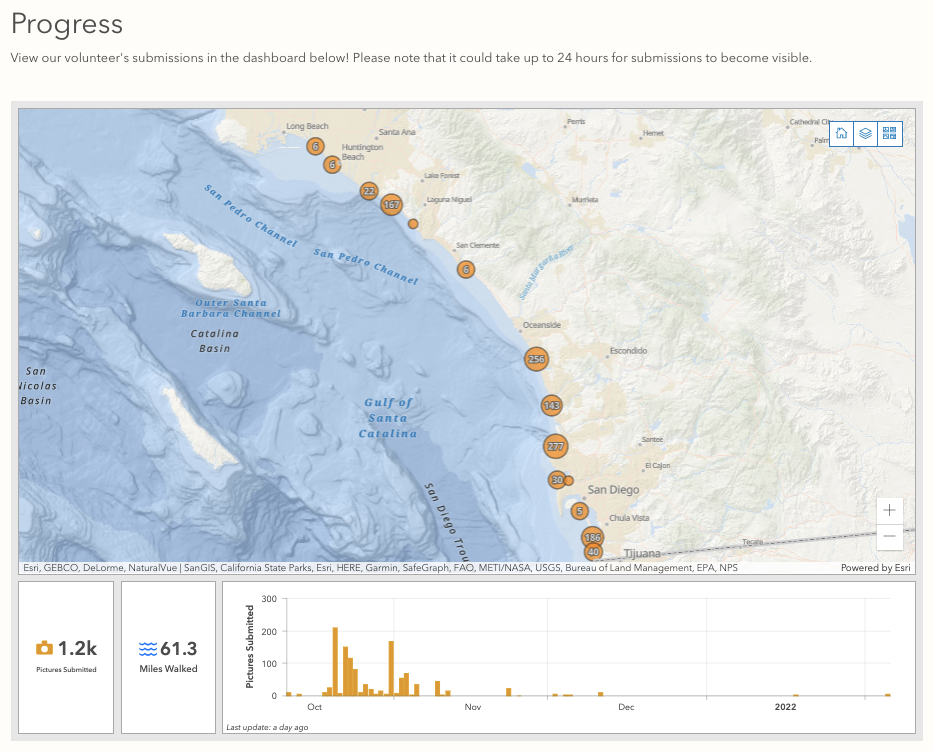Select the cluster marker labeled 22
This screenshot has height=751, width=934.
pyautogui.click(x=368, y=191)
